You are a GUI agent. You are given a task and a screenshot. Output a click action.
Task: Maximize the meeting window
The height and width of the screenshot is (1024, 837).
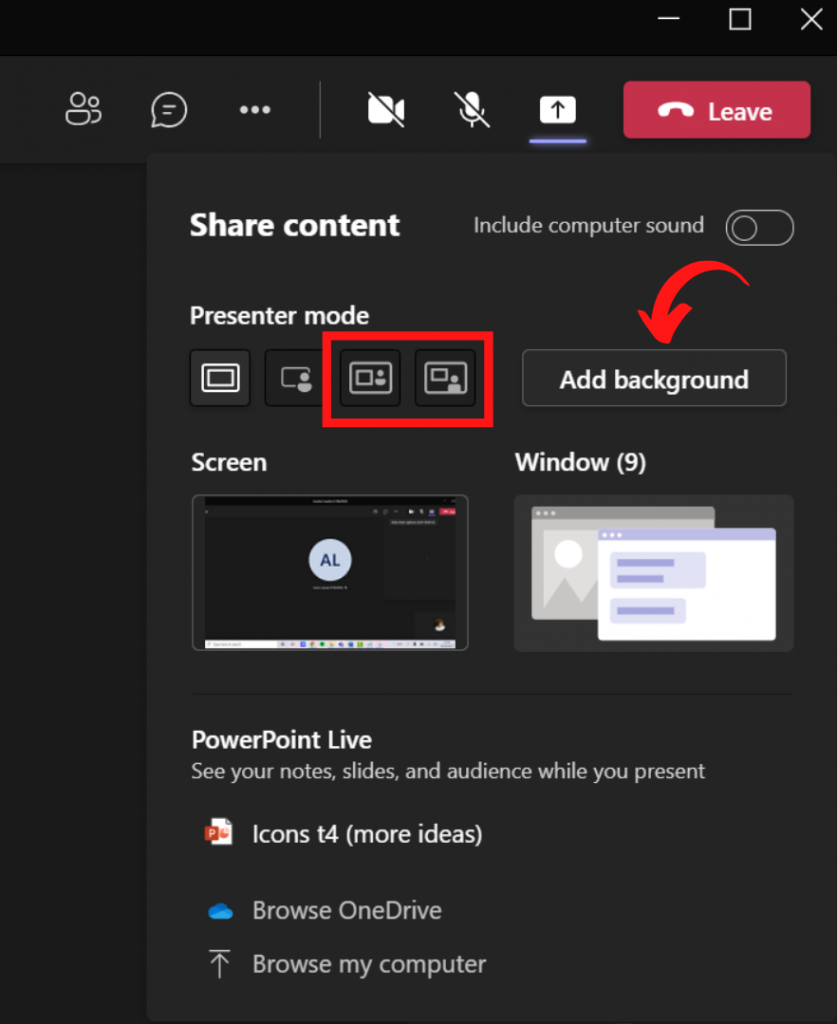tap(740, 19)
